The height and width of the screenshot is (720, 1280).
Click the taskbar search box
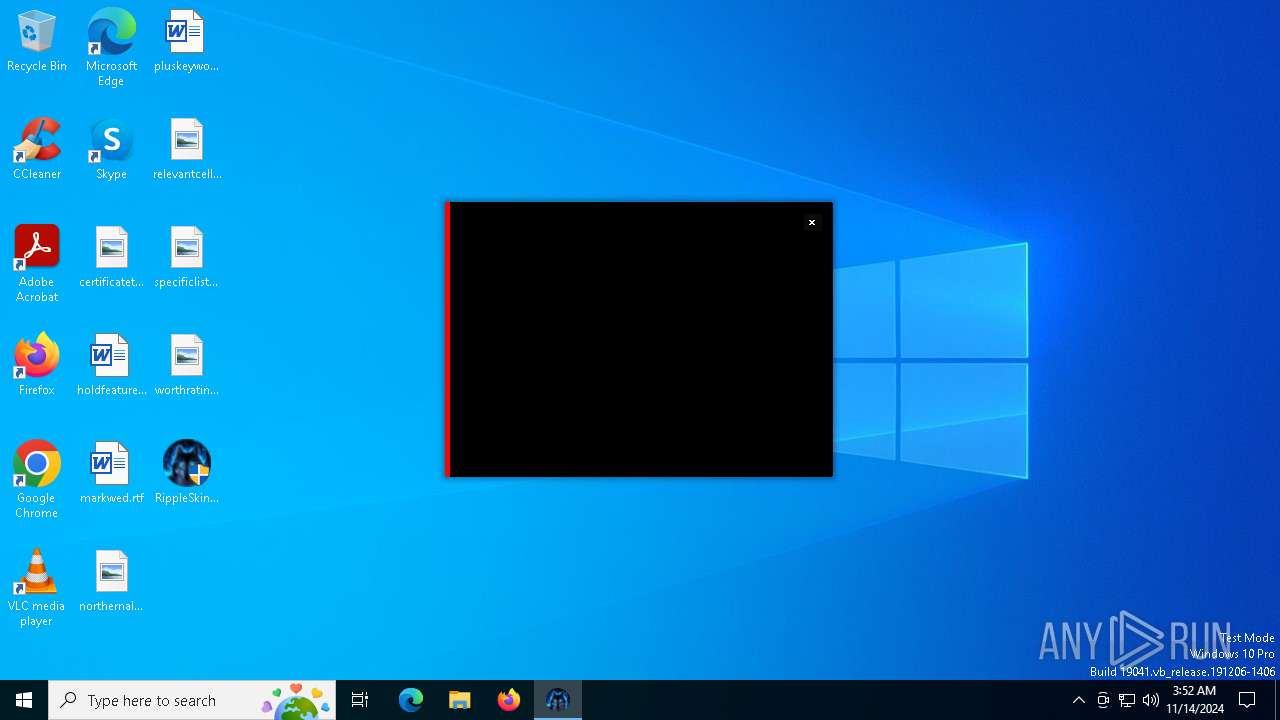192,700
